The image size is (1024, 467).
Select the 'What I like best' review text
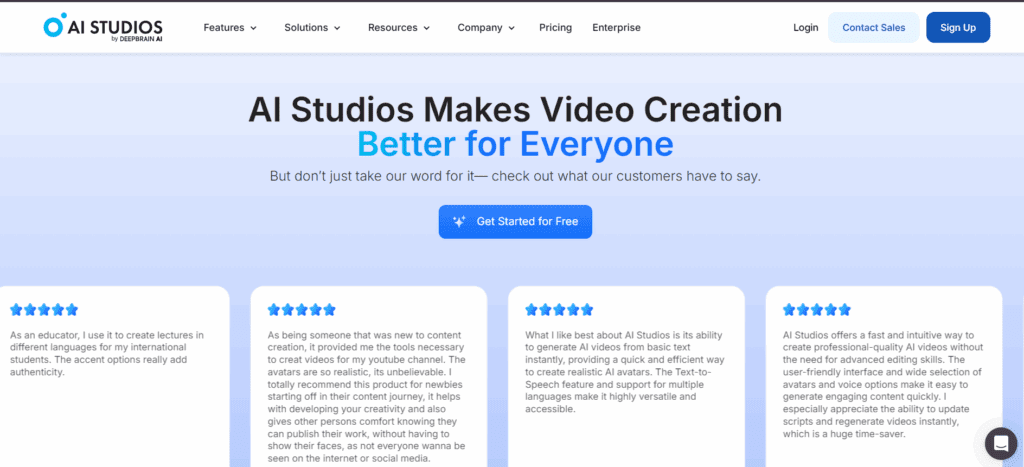[625, 372]
